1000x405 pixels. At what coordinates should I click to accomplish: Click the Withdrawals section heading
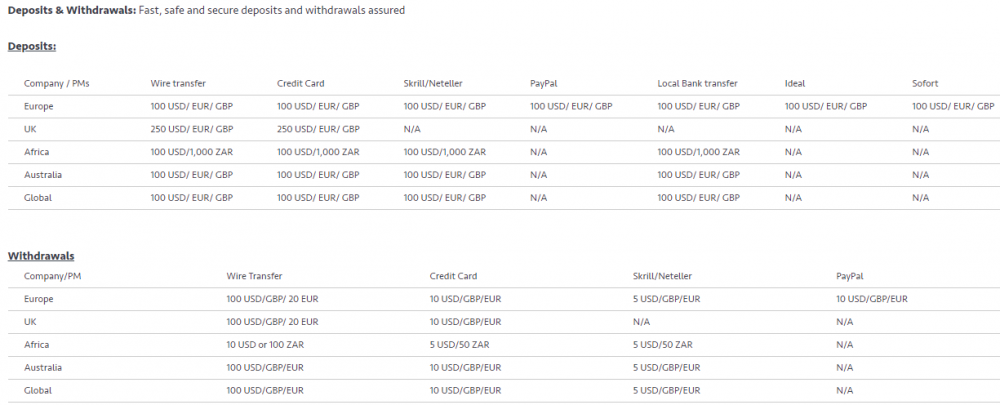click(x=41, y=256)
